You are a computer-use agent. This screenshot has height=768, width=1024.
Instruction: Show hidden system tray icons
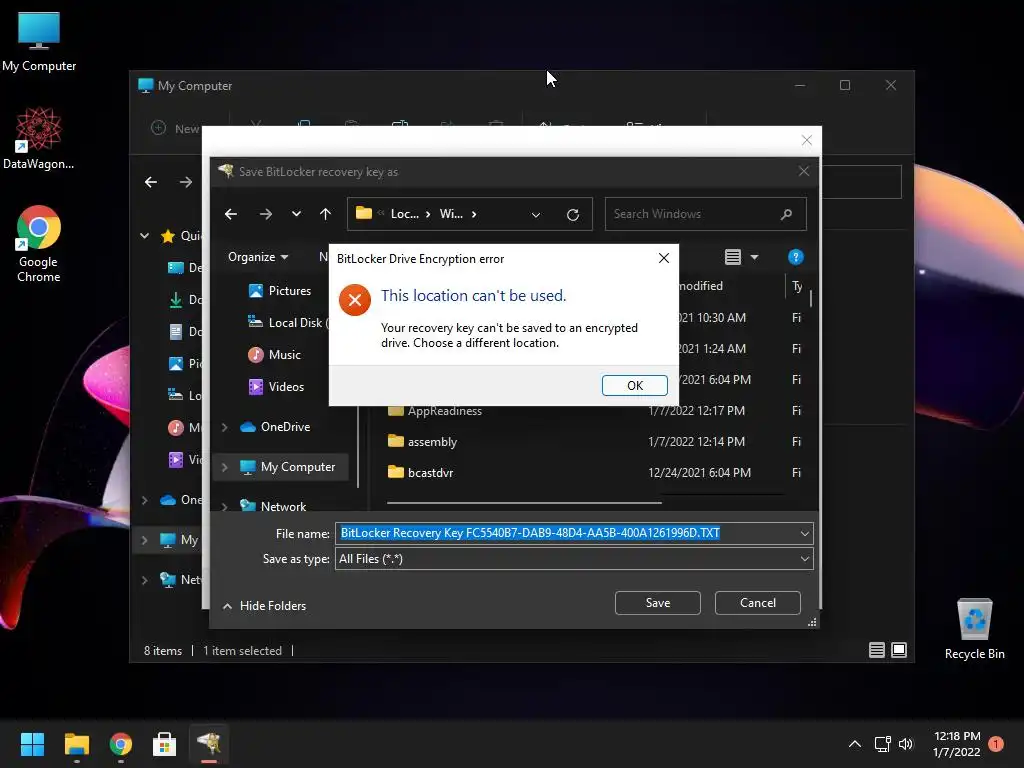854,744
